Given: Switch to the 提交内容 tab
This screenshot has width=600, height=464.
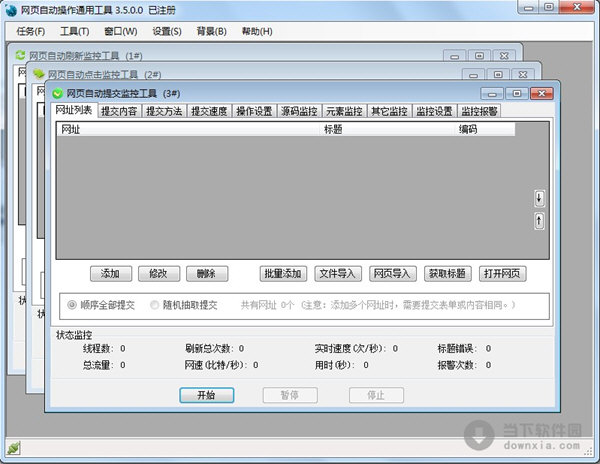Looking at the screenshot, I should pos(119,111).
